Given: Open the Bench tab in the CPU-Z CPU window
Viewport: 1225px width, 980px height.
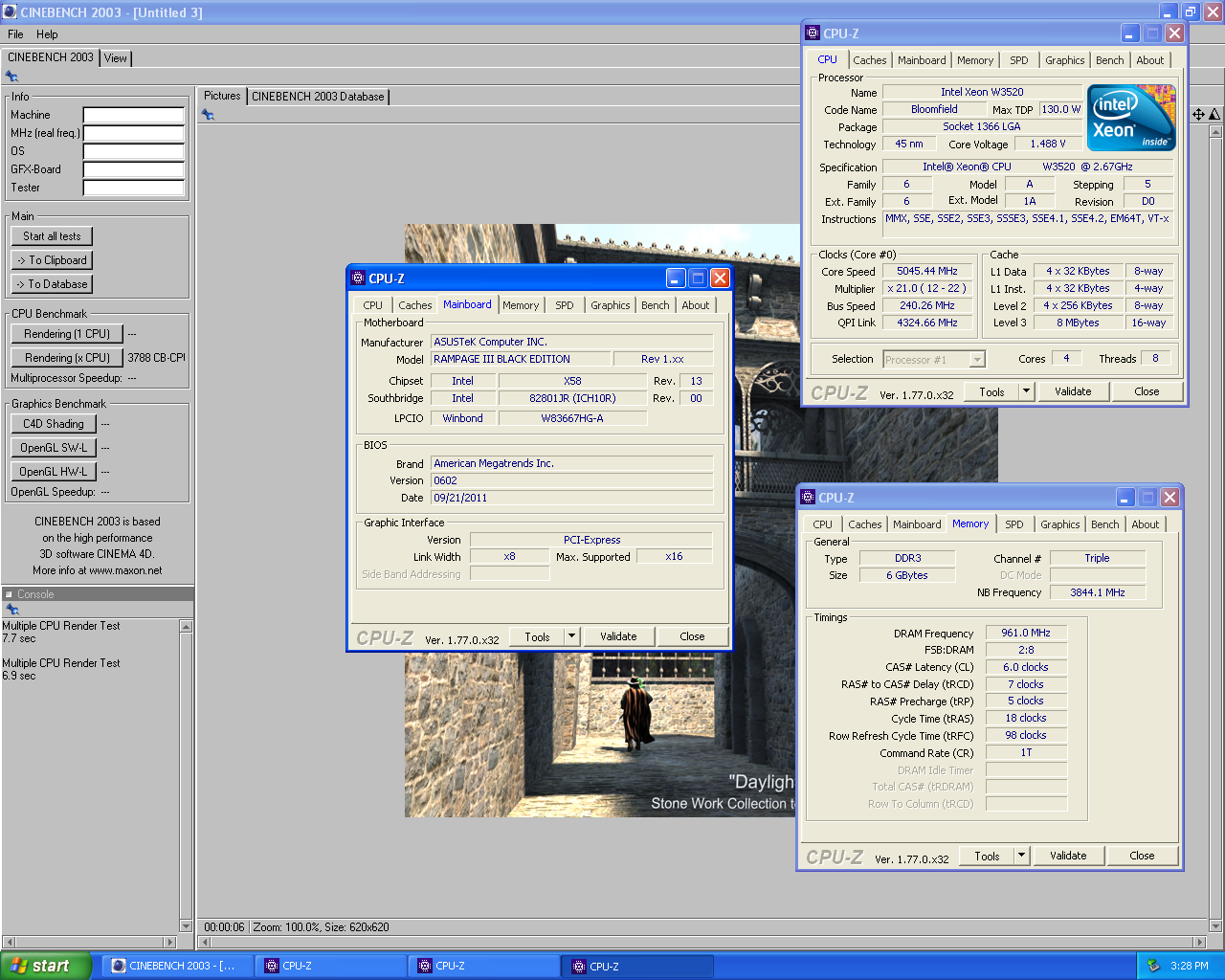Looking at the screenshot, I should point(1110,60).
